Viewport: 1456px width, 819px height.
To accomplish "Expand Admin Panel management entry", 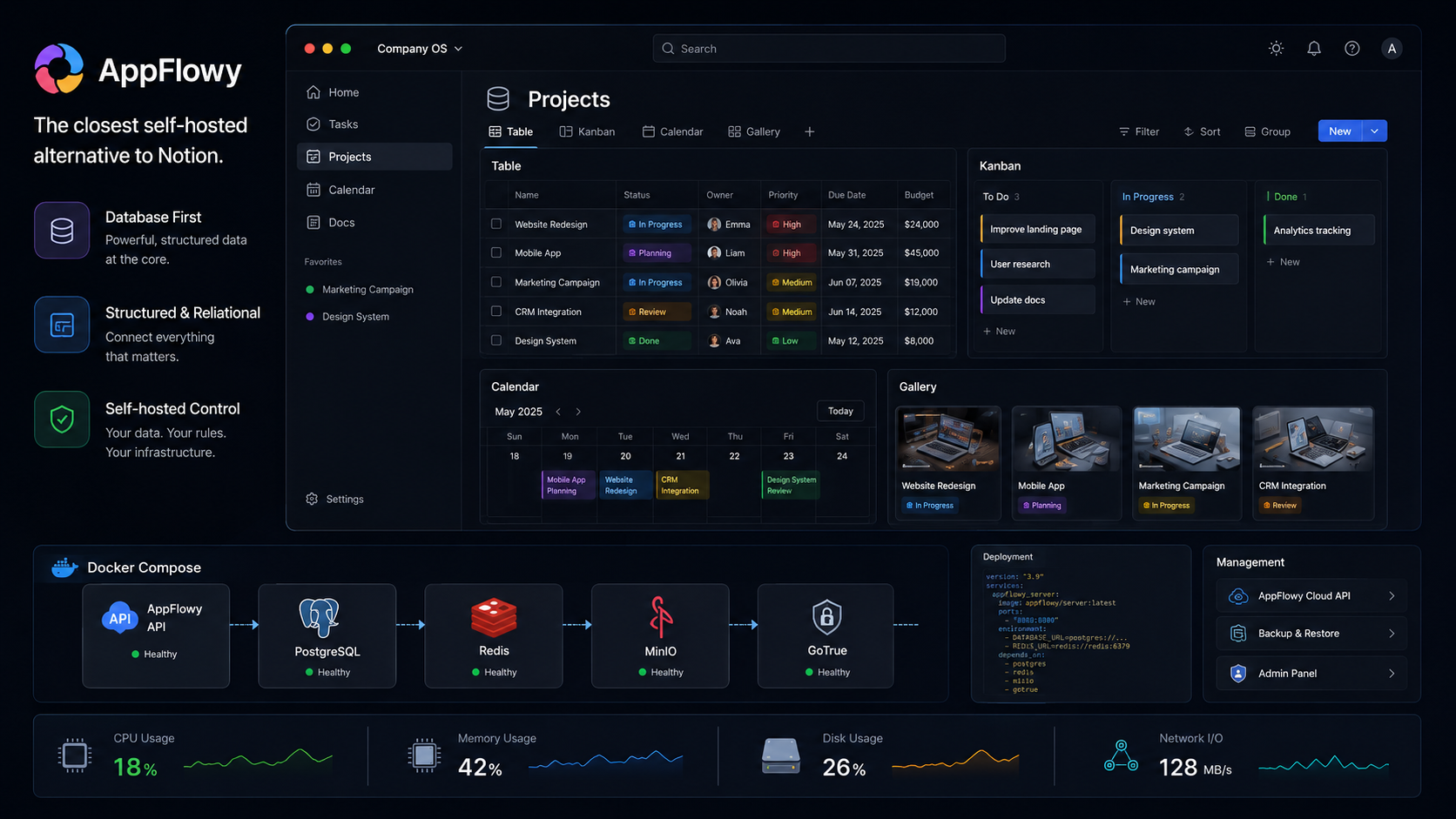I will coord(1311,674).
